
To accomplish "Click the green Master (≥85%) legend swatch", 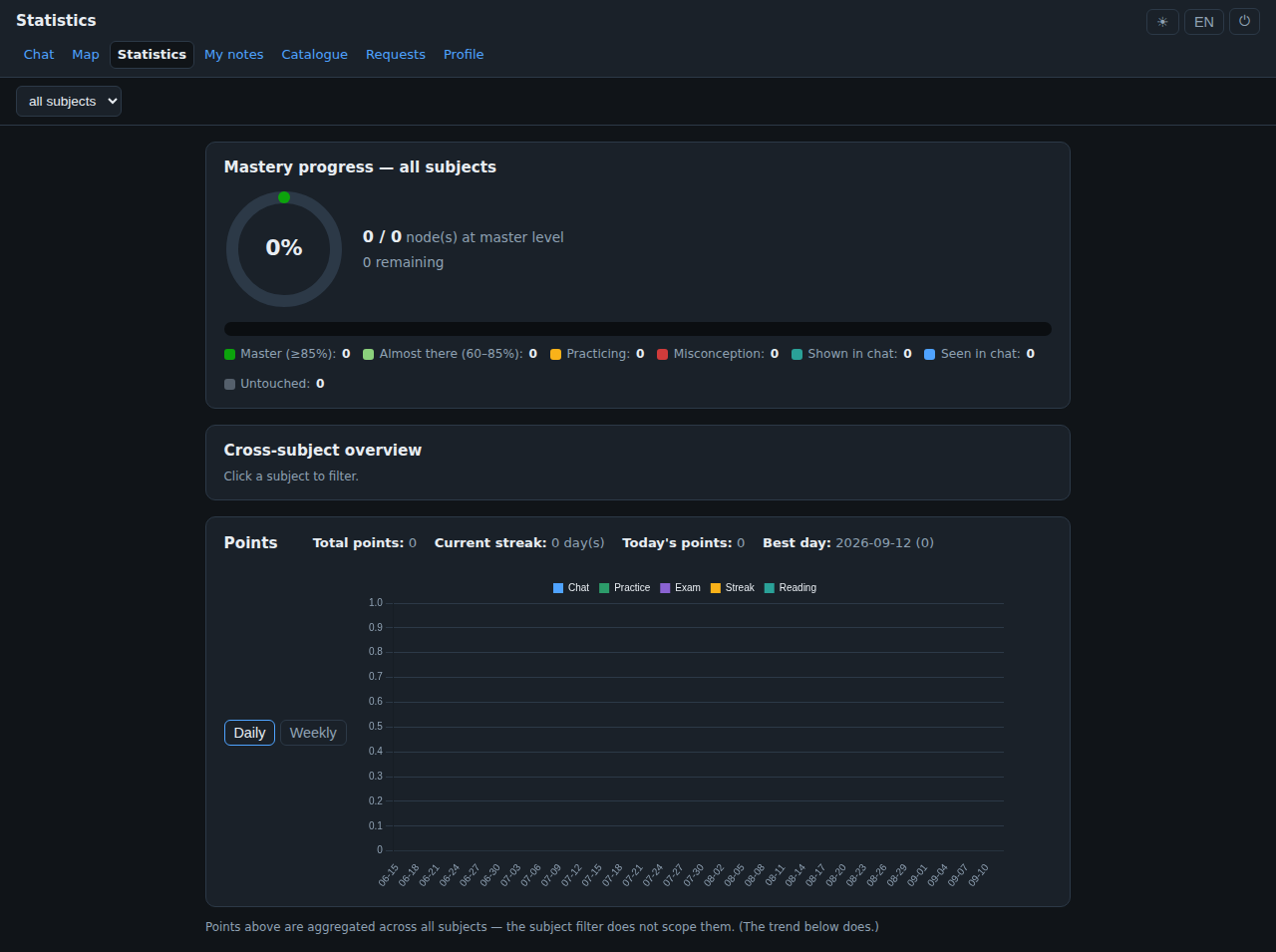I will [x=230, y=355].
